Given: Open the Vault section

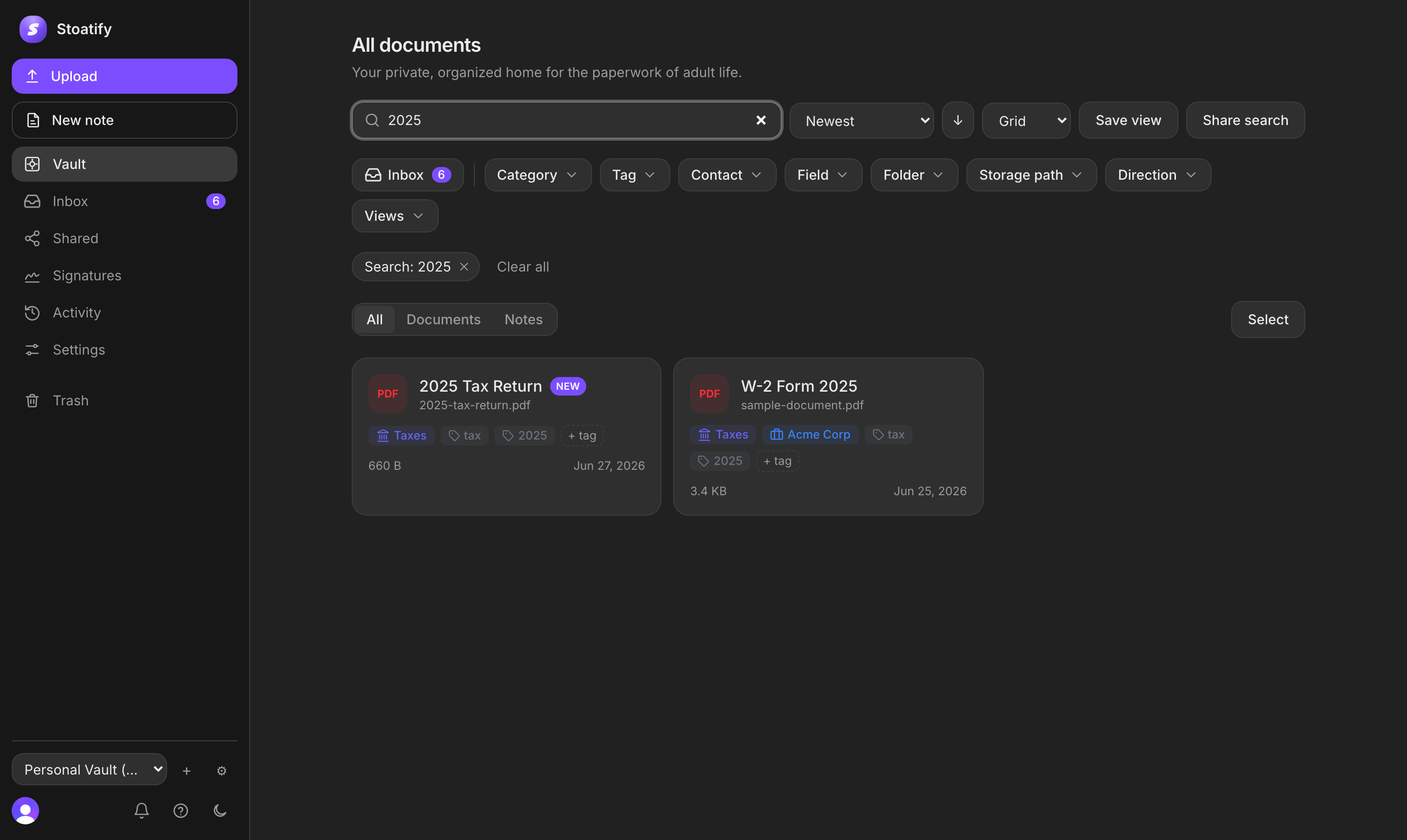Looking at the screenshot, I should [x=124, y=164].
